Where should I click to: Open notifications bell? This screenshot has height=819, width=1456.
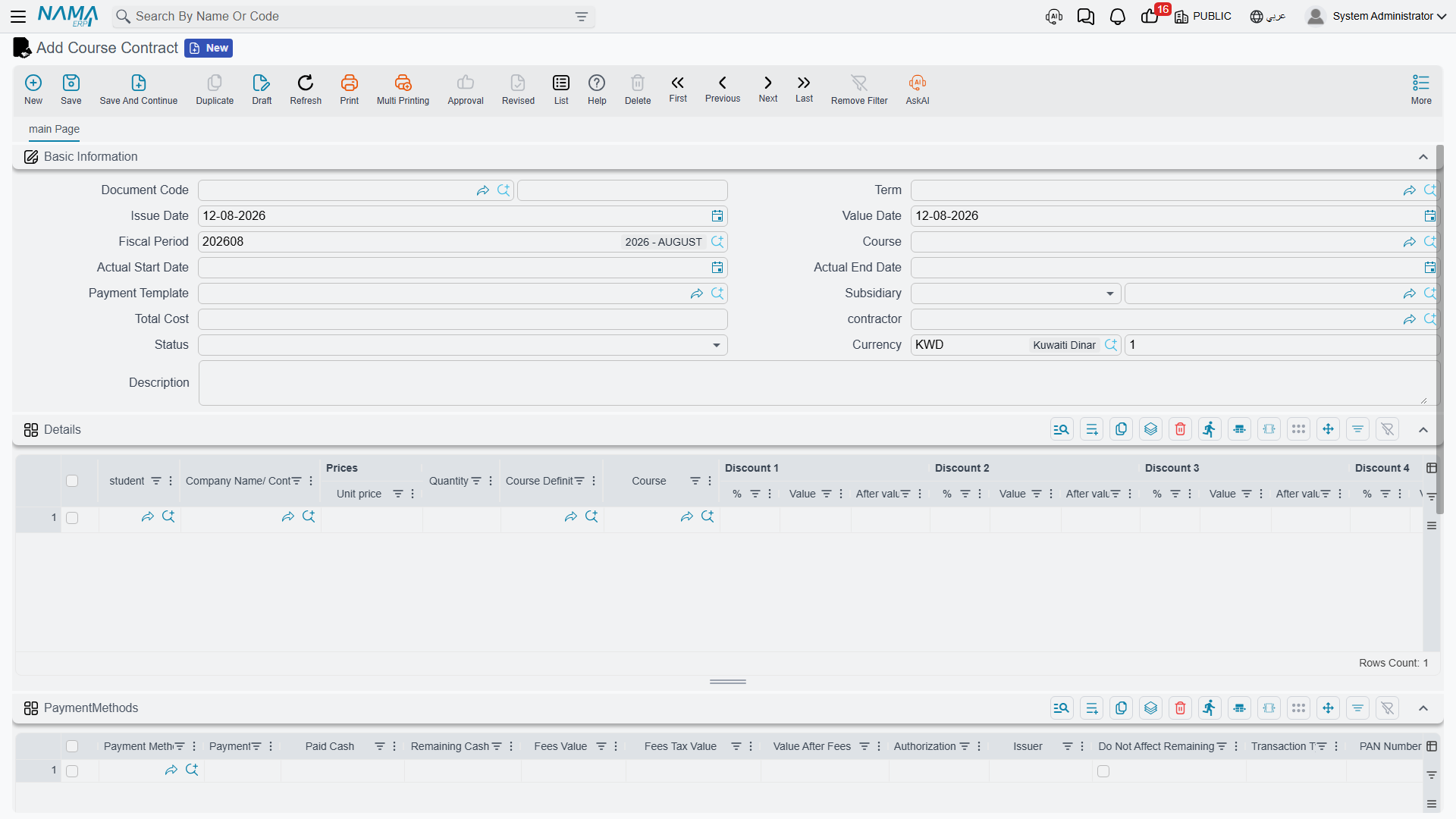1117,17
